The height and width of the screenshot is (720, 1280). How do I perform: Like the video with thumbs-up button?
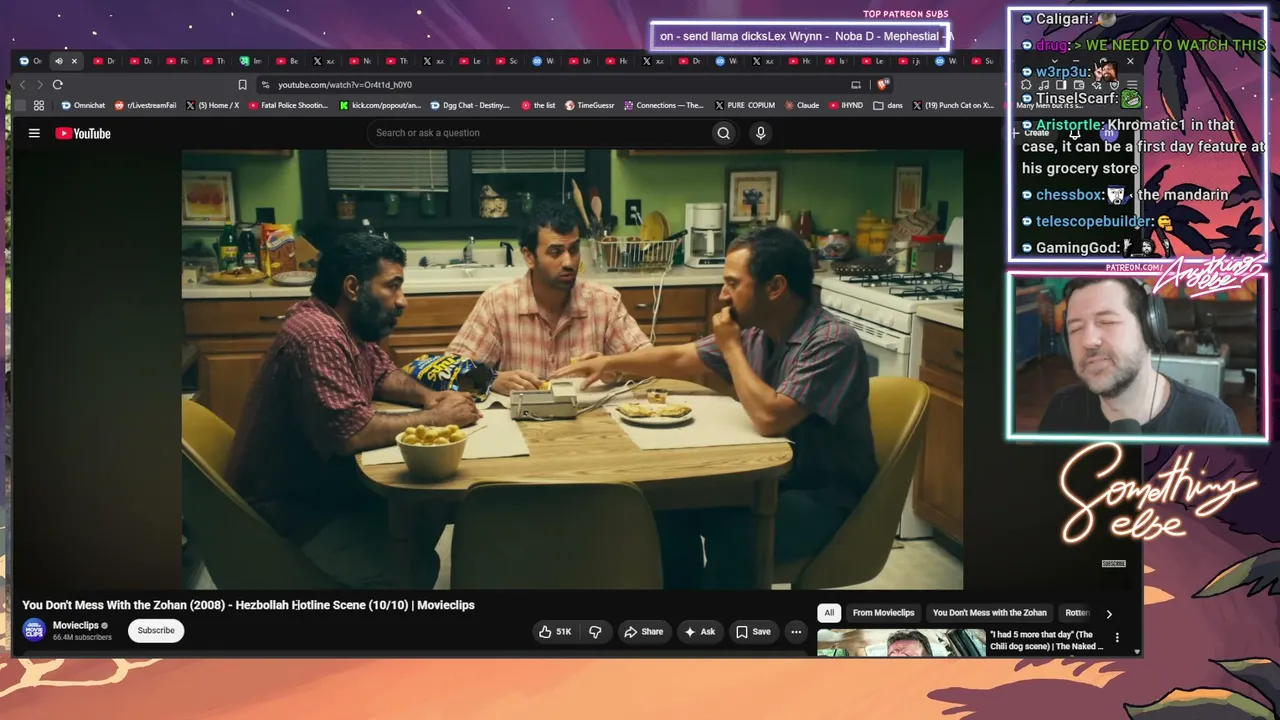click(x=556, y=632)
